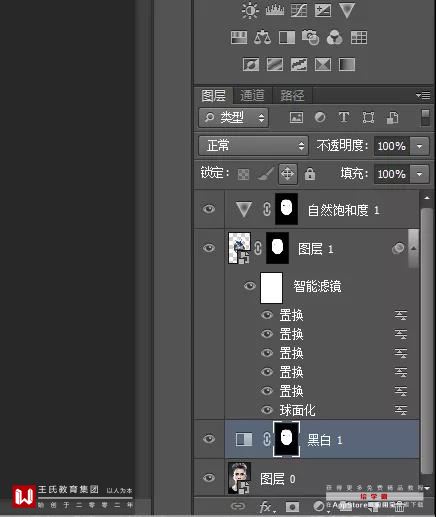Open blending options for 球面化 filter
This screenshot has height=517, width=436.
coord(401,410)
